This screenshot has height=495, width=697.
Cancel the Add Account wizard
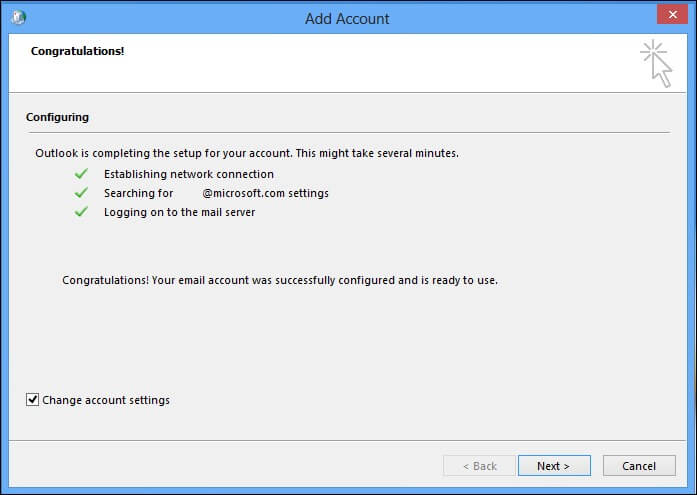pos(639,466)
